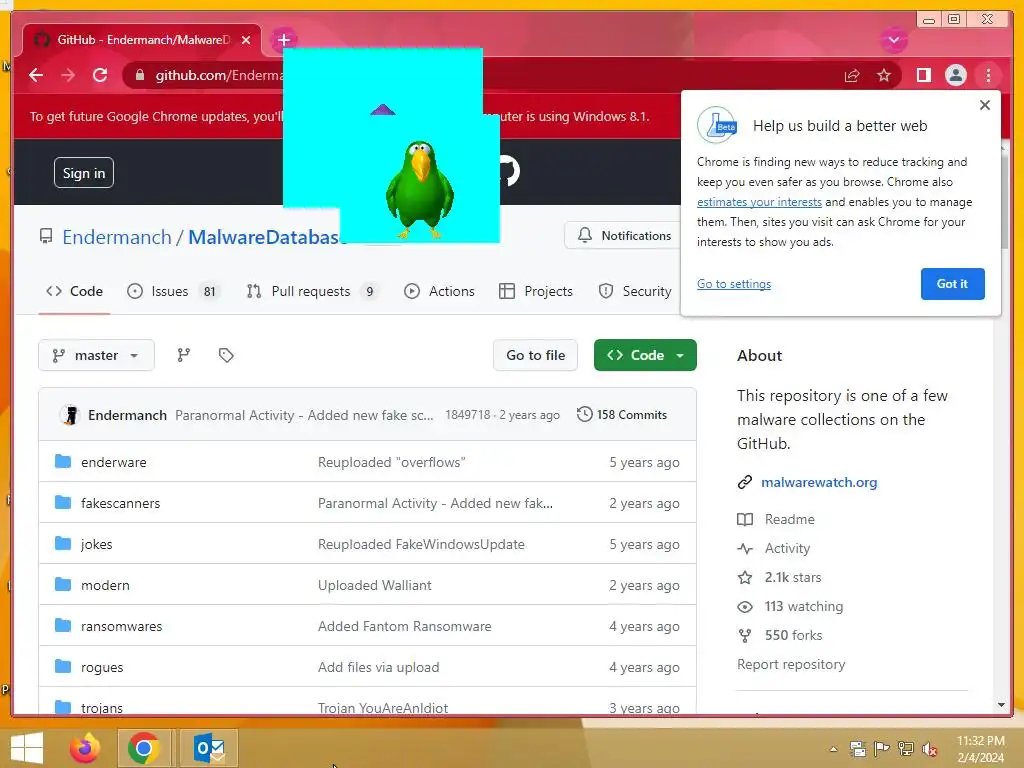Open Chrome's three-dot menu
Image resolution: width=1024 pixels, height=768 pixels.
click(x=988, y=76)
